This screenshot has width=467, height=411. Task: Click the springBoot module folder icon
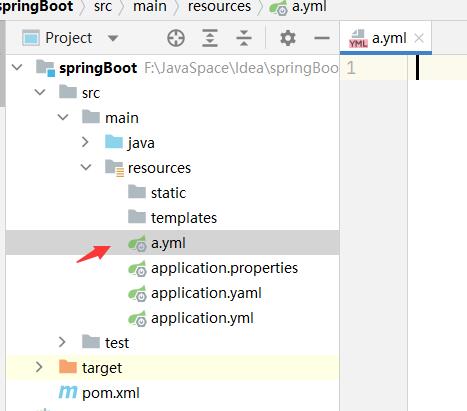[45, 68]
